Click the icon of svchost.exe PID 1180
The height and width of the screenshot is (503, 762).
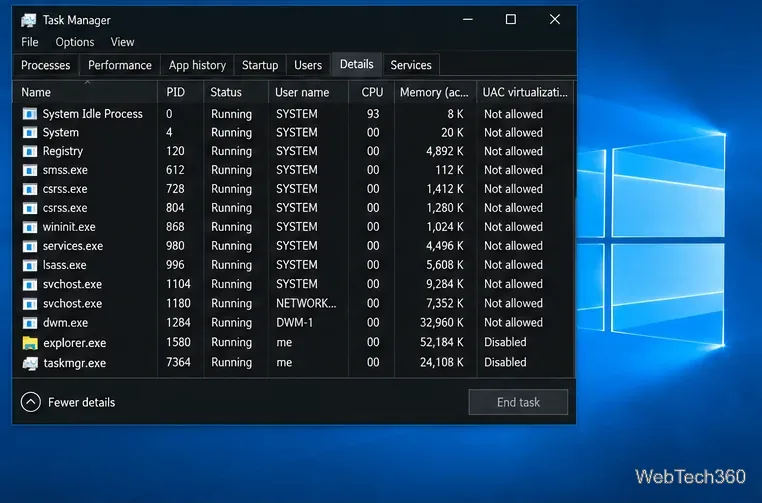click(30, 303)
